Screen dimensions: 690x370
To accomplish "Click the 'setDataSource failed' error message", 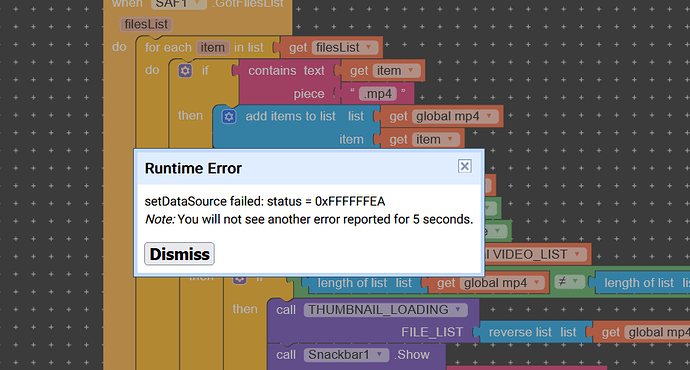I will pos(265,201).
